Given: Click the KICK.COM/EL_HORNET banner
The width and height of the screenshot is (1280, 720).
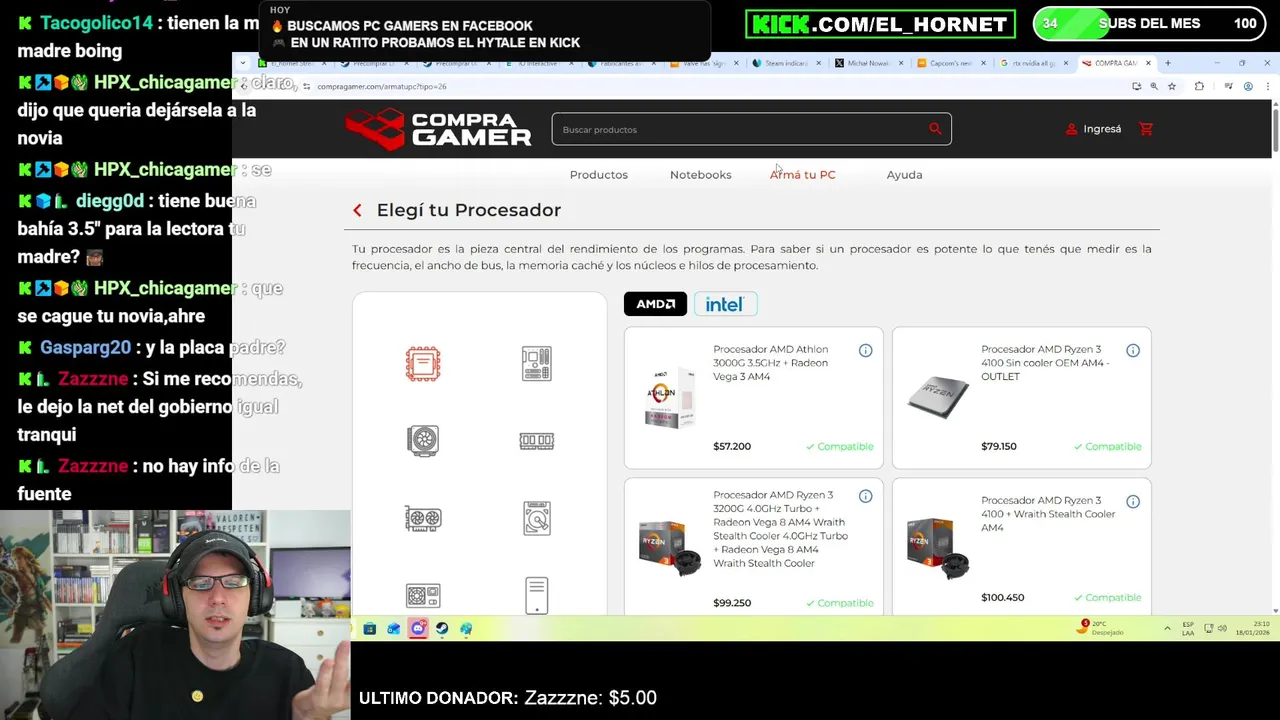Looking at the screenshot, I should pos(880,24).
